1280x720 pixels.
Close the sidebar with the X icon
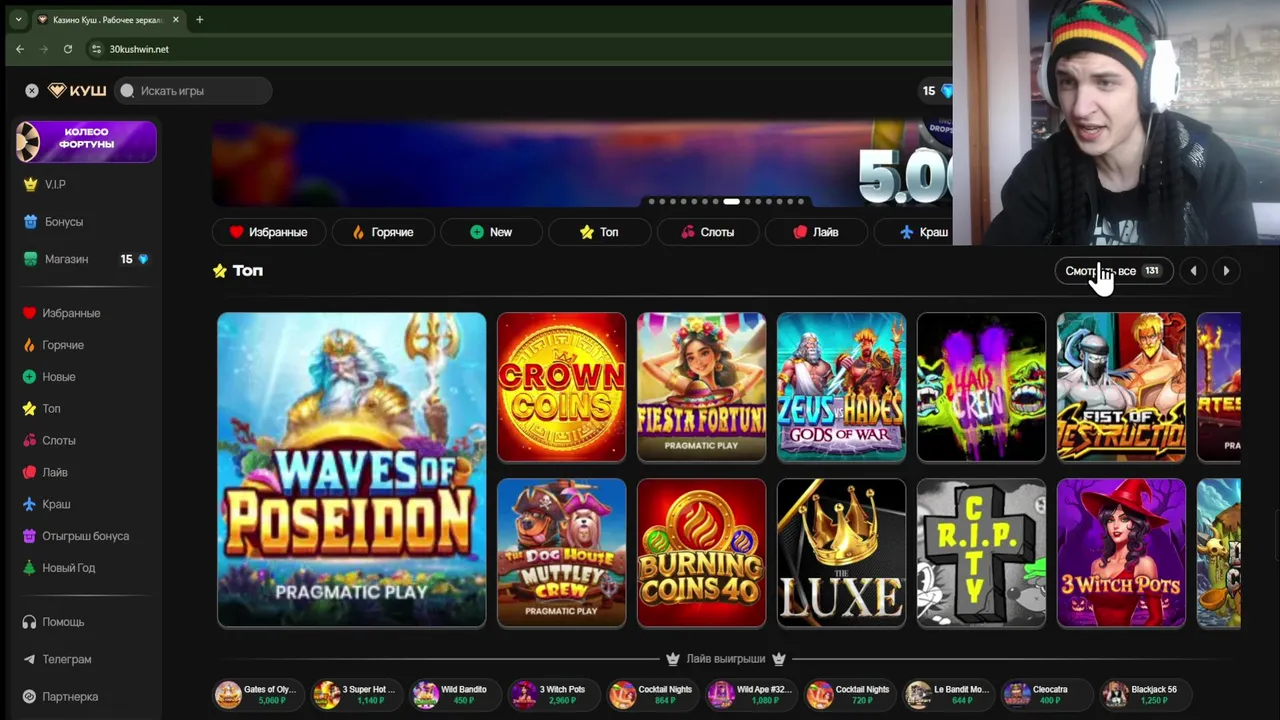pos(32,91)
